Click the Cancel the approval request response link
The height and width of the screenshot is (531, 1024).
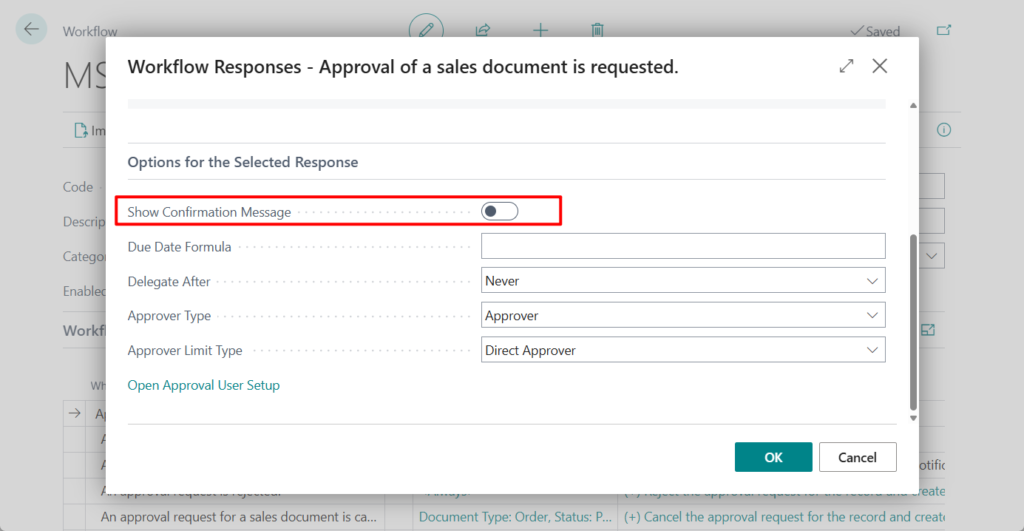(783, 517)
